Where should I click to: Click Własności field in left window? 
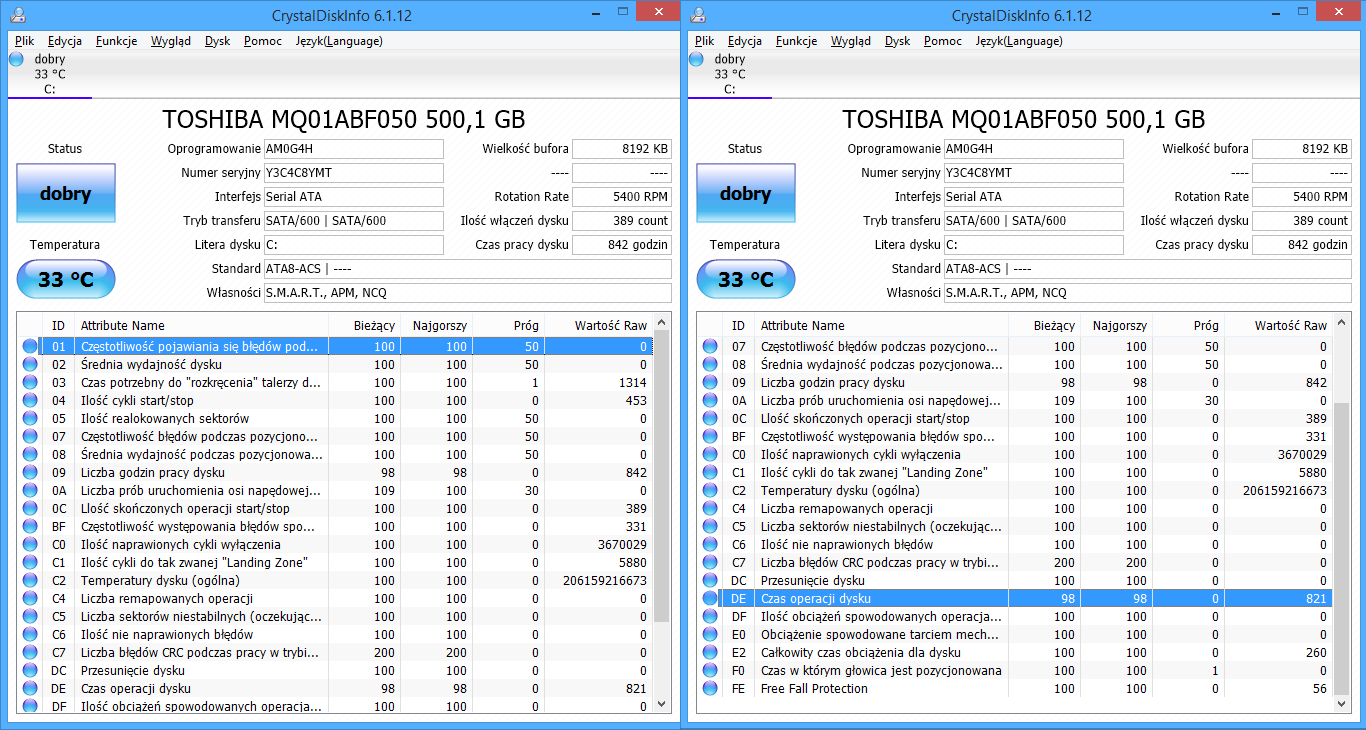(467, 293)
